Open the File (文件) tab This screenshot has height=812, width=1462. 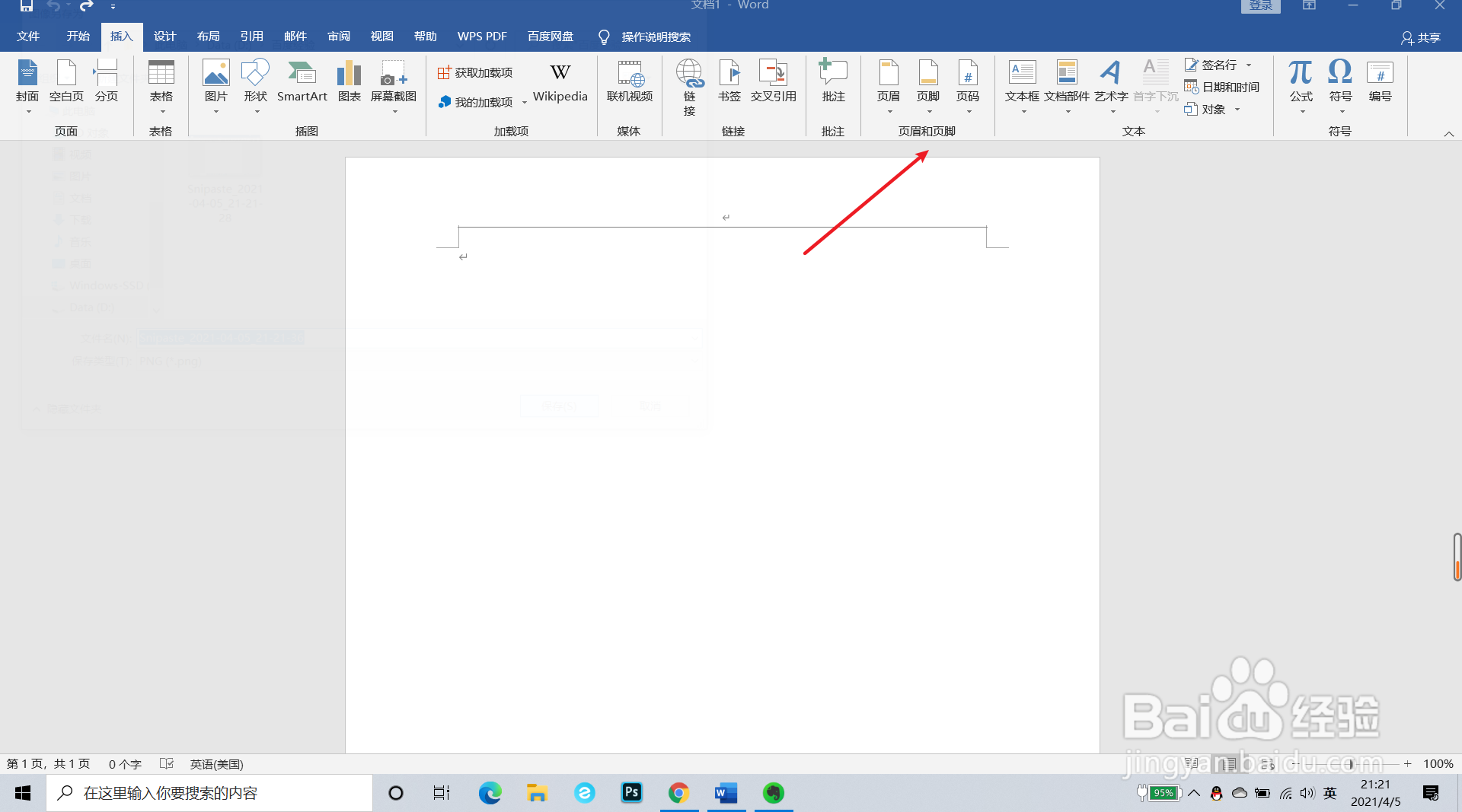pos(28,37)
